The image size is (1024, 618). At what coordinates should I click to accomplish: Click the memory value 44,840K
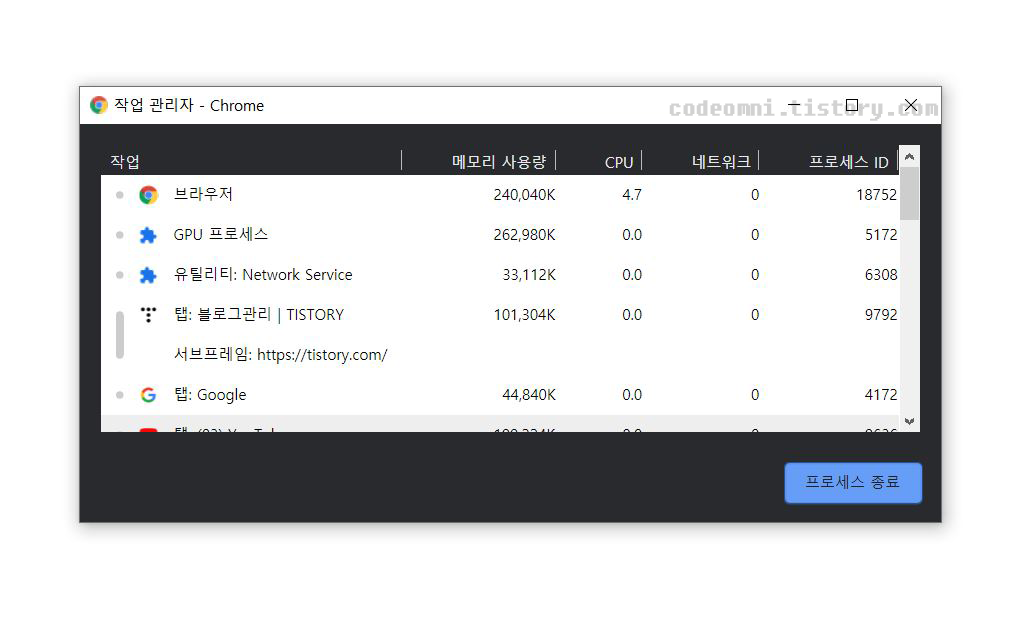529,395
